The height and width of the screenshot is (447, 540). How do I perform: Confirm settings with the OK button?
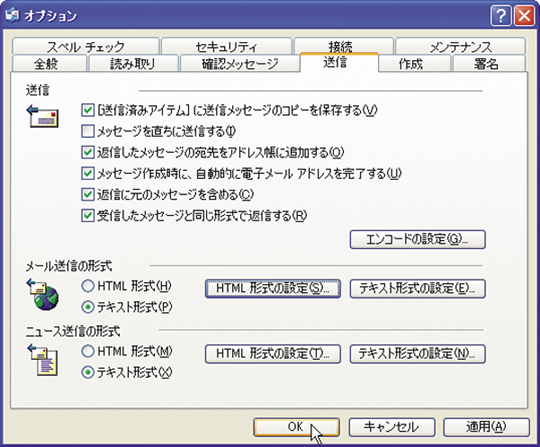point(297,427)
